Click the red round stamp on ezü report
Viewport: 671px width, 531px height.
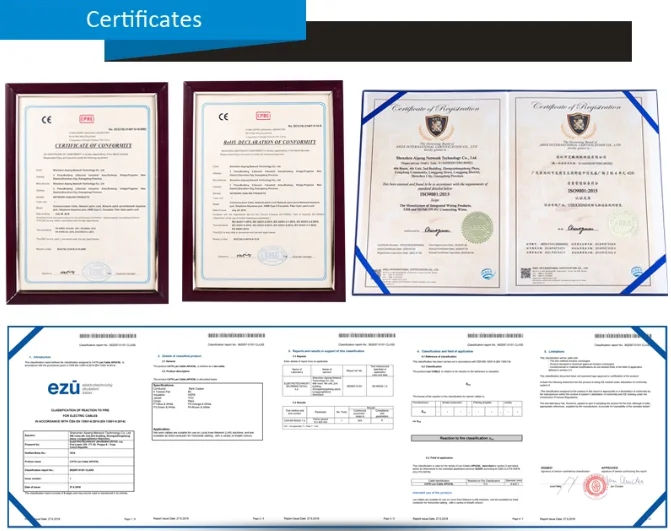(596, 487)
